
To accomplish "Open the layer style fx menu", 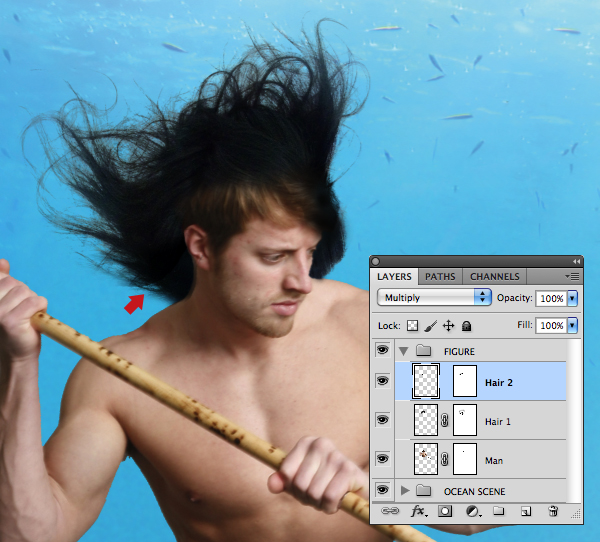I will (419, 511).
